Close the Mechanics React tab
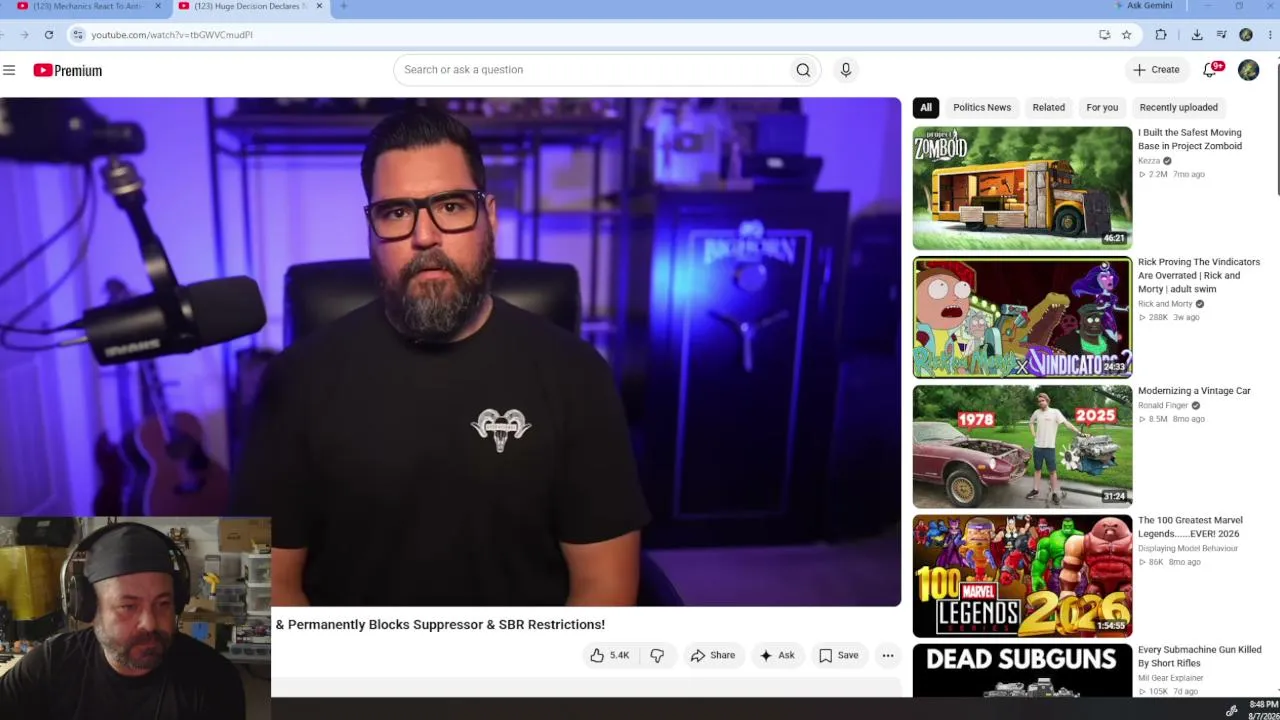This screenshot has width=1280, height=720. (x=157, y=6)
